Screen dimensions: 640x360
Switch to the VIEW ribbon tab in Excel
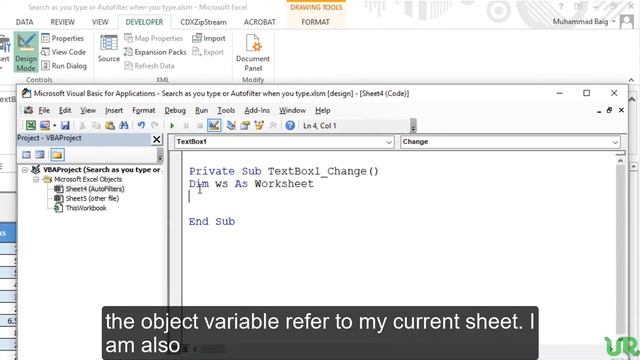tap(100, 22)
